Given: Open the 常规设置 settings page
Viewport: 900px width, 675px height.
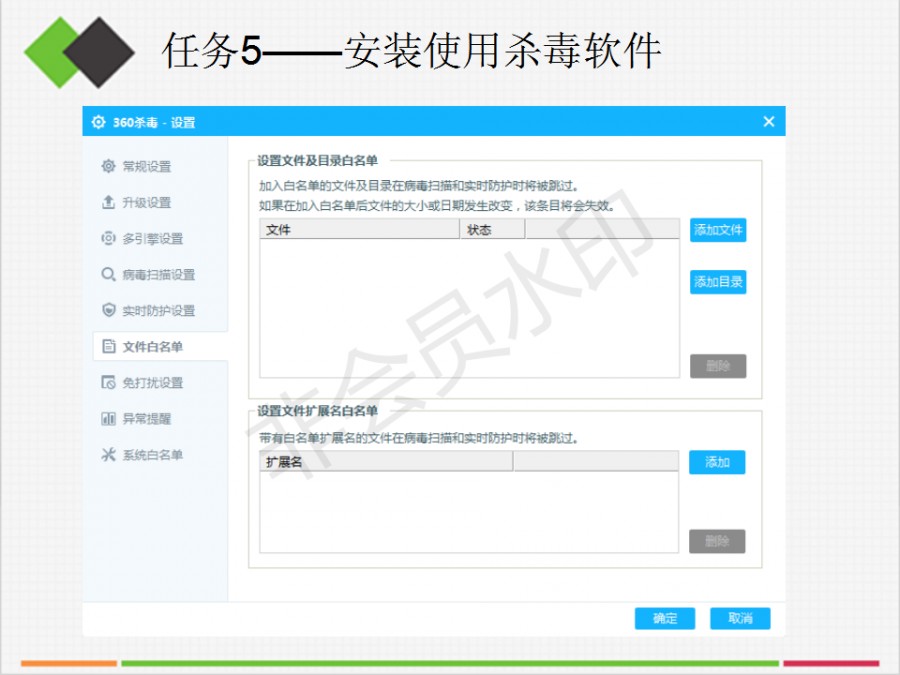Looking at the screenshot, I should tap(147, 166).
